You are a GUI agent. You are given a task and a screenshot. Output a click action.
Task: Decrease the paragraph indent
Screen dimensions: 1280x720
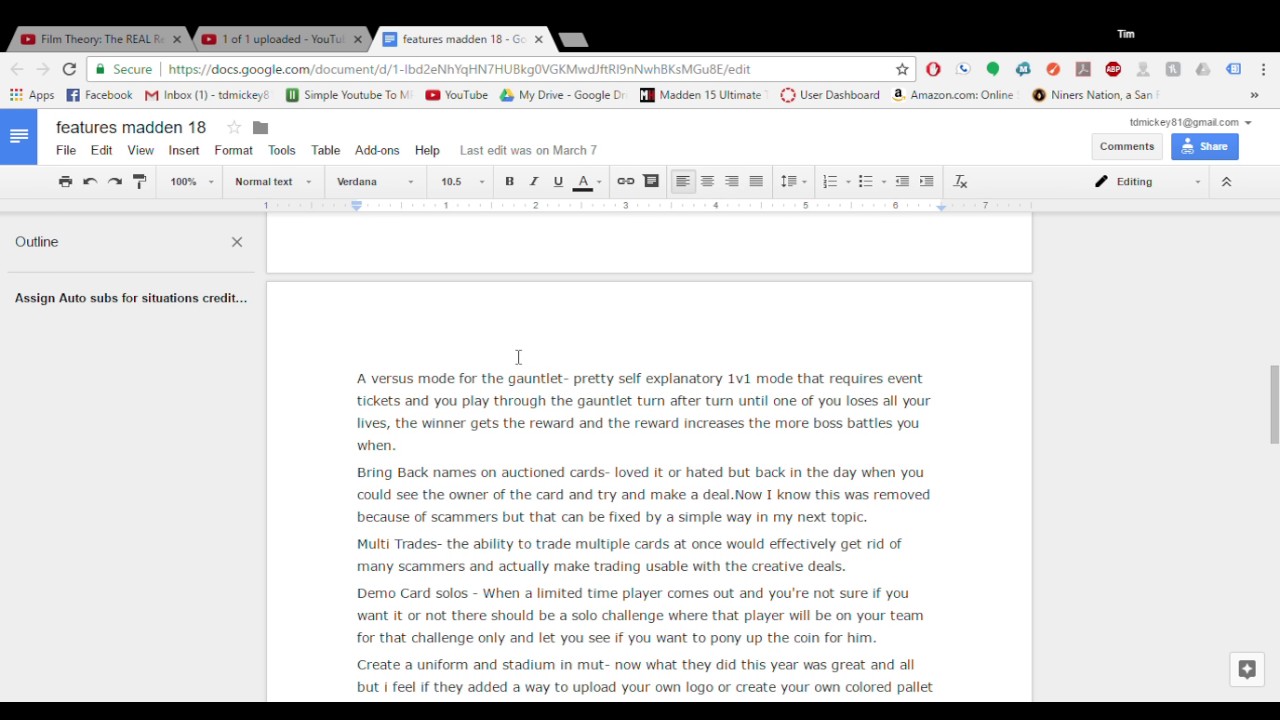click(x=902, y=181)
